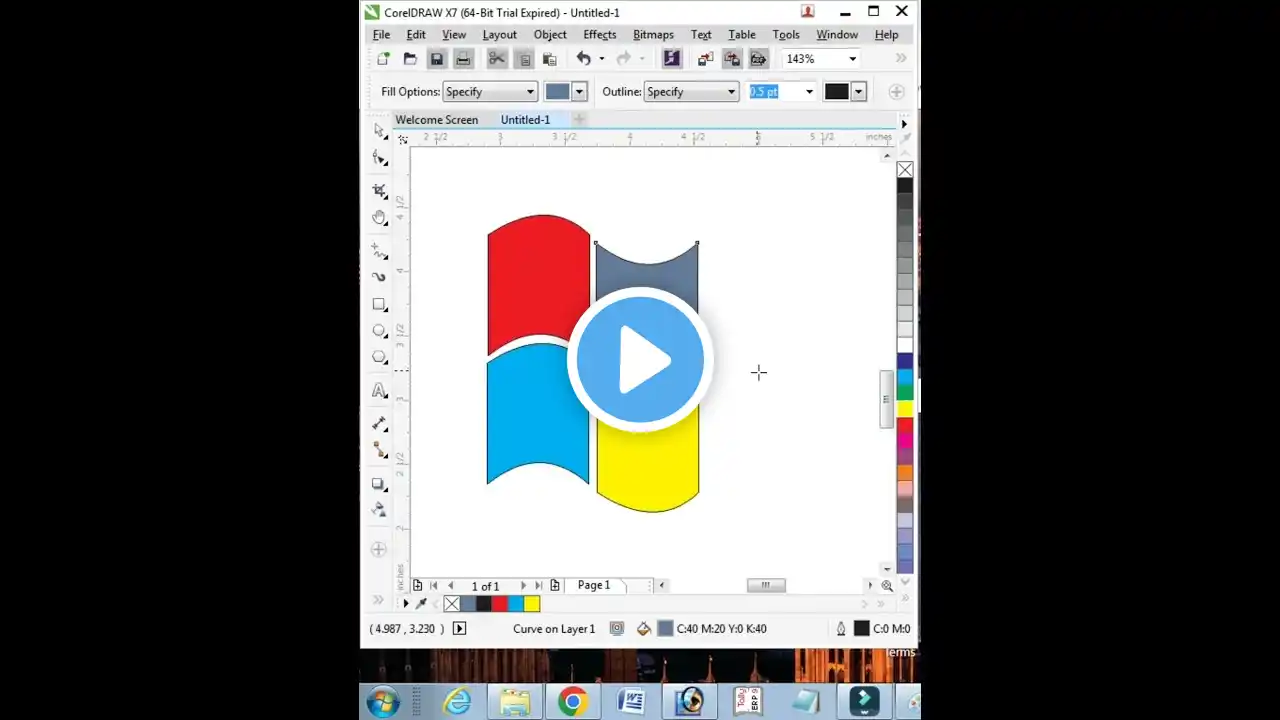Select the Pick tool in the toolbox
Viewport: 1280px width, 720px height.
click(x=379, y=131)
